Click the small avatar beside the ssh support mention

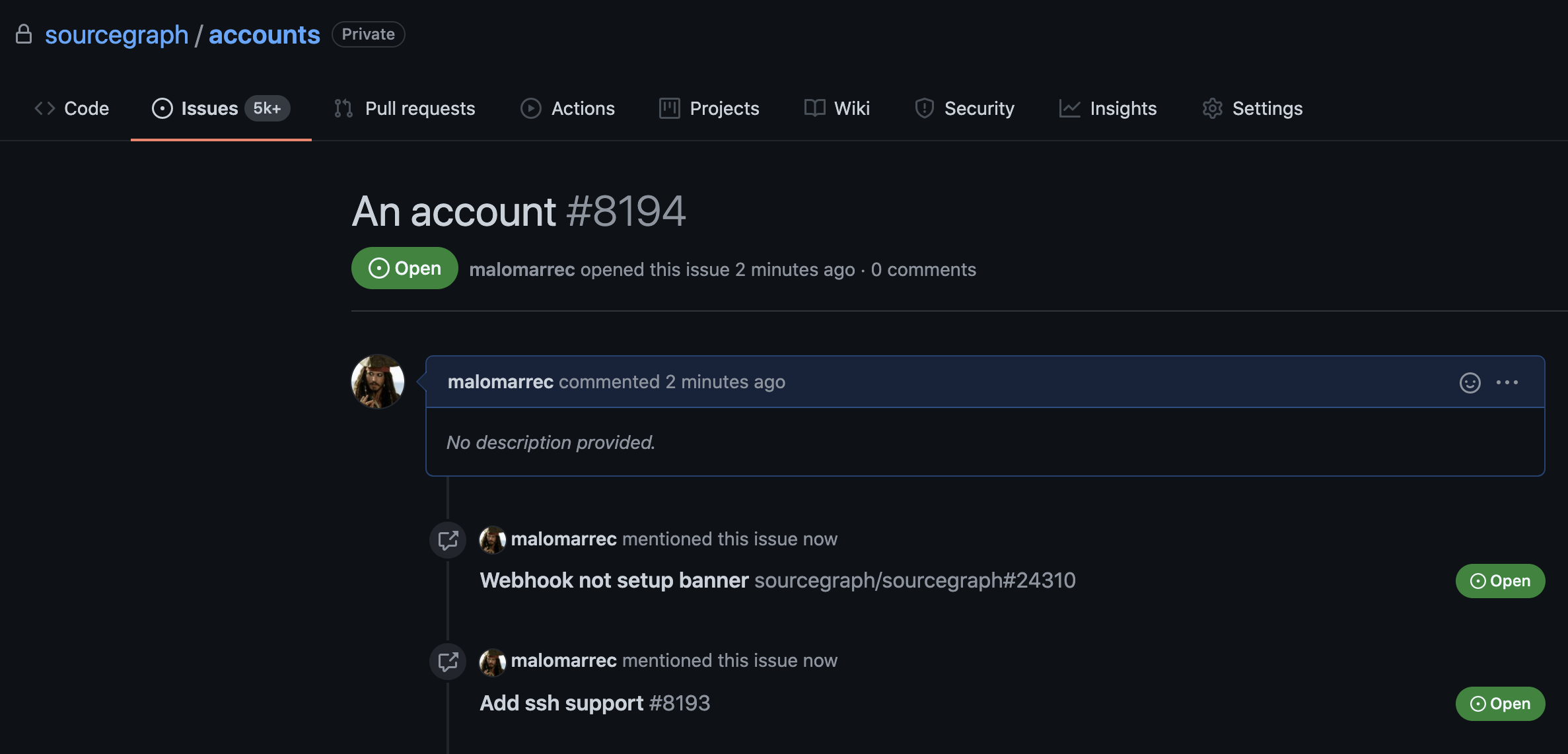click(493, 662)
